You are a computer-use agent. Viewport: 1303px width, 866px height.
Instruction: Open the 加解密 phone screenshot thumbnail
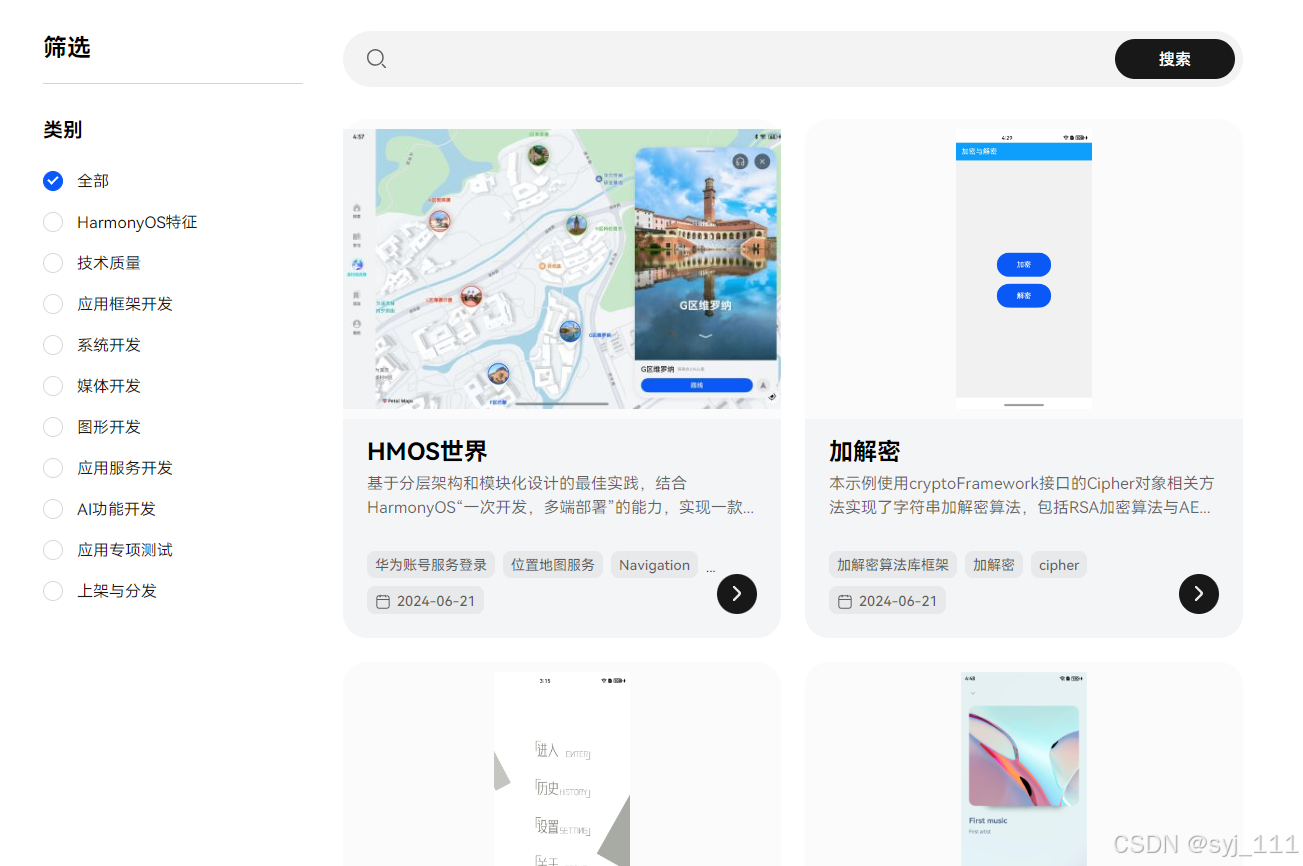(1024, 268)
